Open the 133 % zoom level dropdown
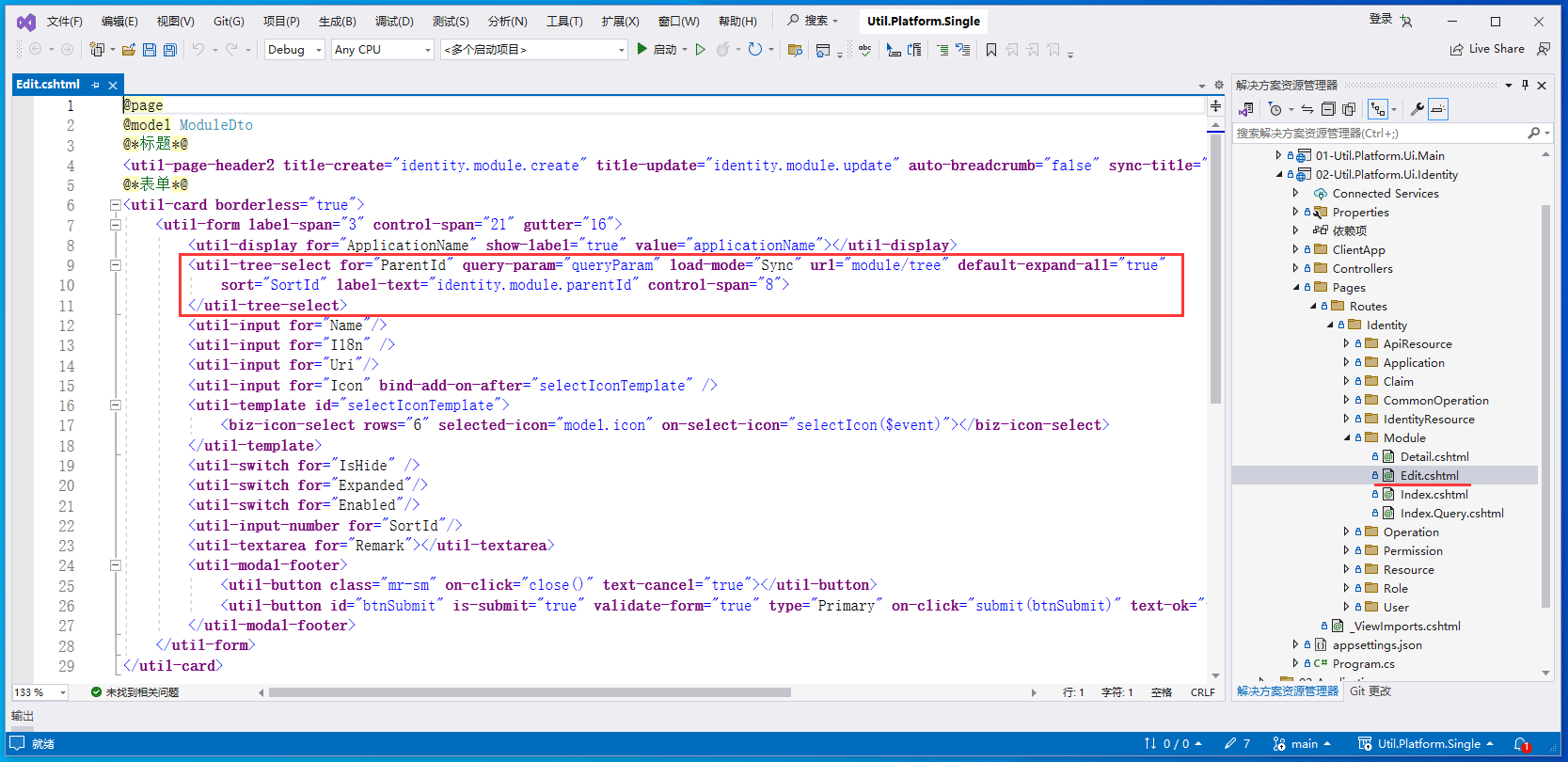This screenshot has height=762, width=1568. (x=40, y=692)
